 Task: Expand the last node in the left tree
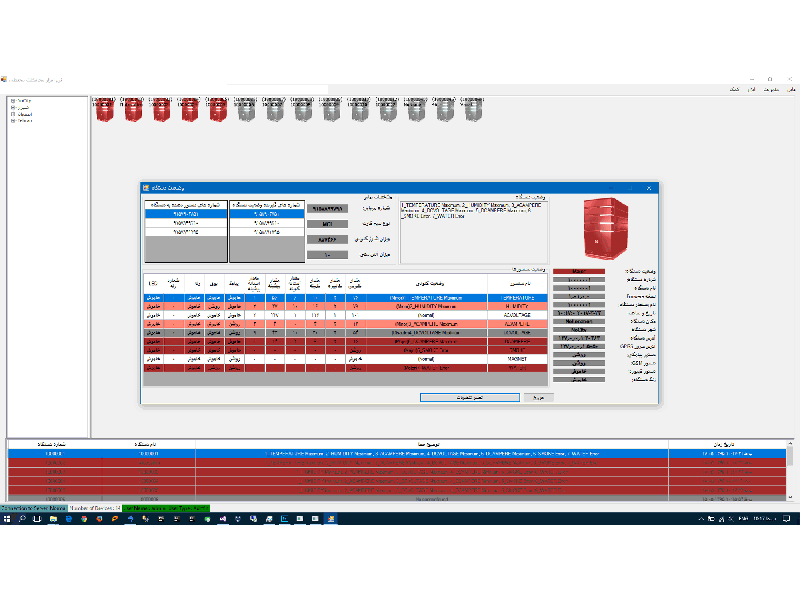(12, 121)
